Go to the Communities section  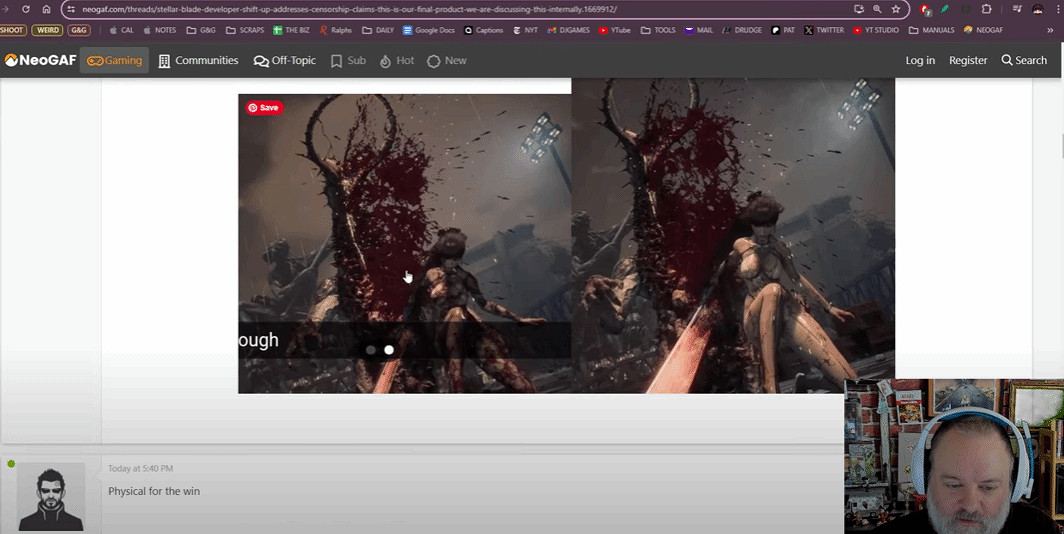pos(198,61)
